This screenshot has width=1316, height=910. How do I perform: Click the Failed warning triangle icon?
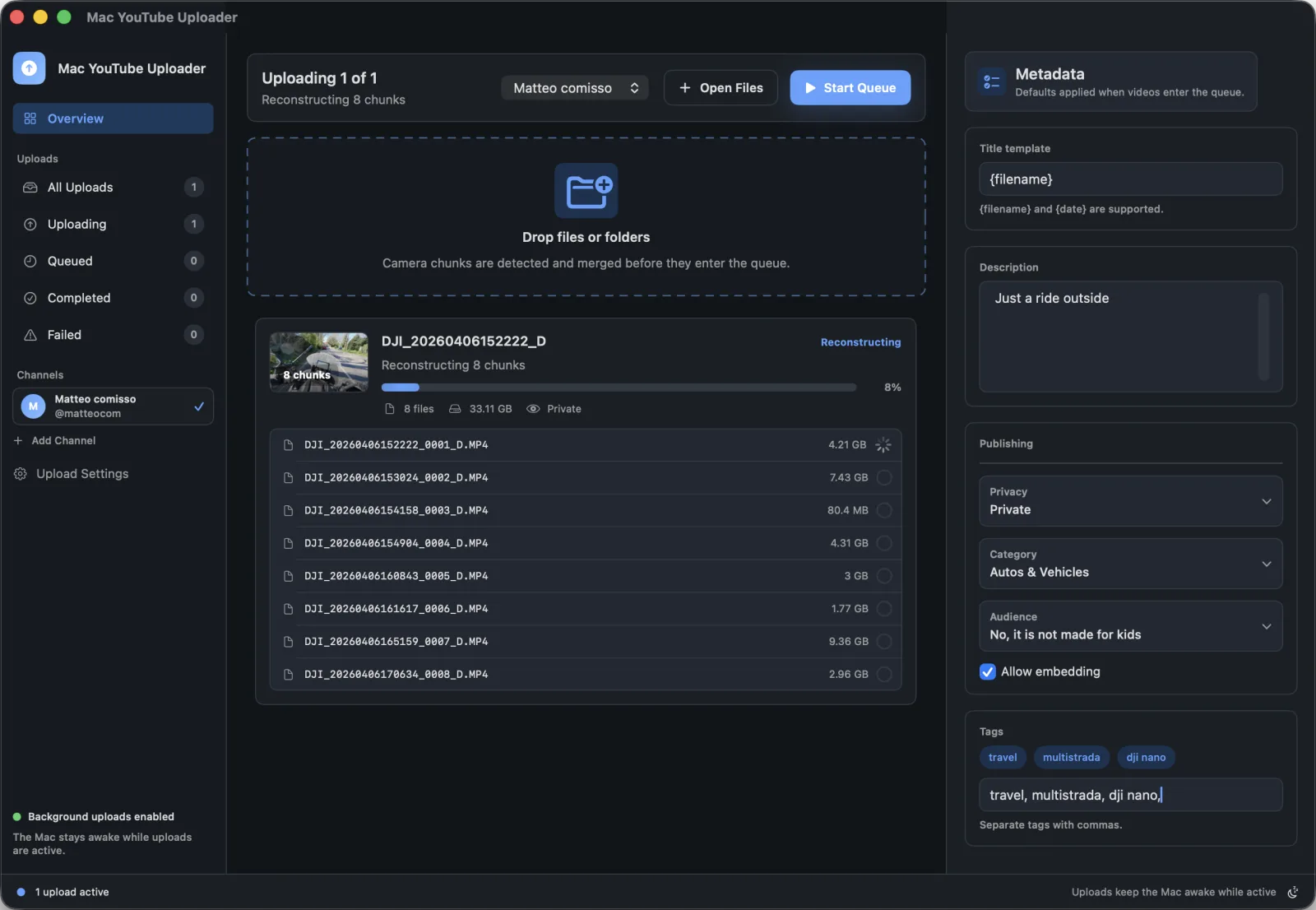point(30,335)
